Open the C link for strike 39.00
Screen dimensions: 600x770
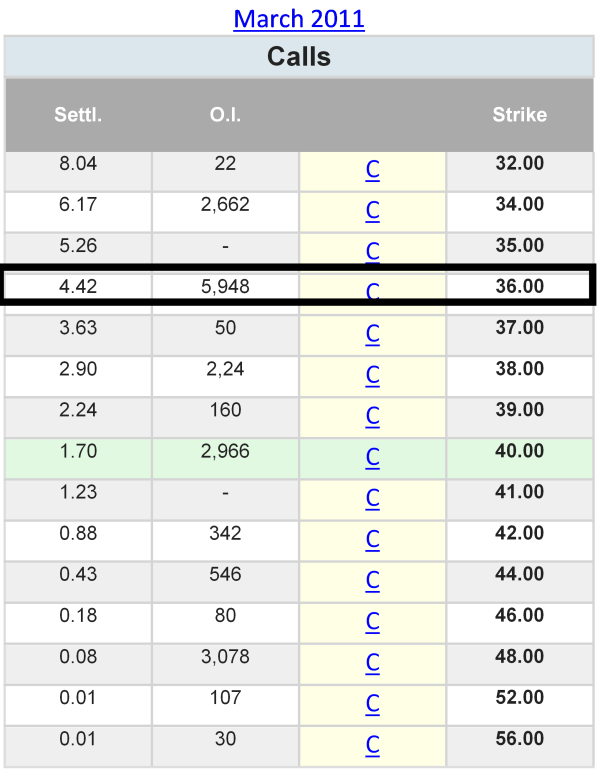click(372, 416)
